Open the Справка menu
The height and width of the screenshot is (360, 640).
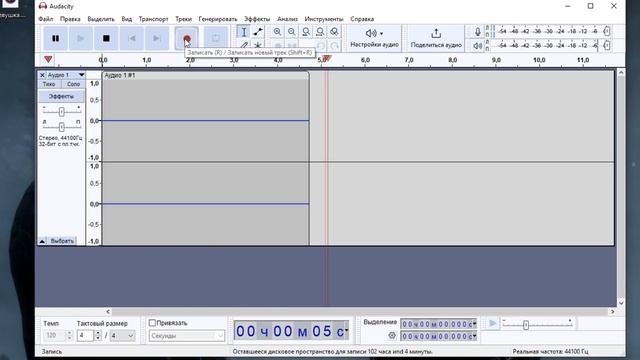coord(362,19)
